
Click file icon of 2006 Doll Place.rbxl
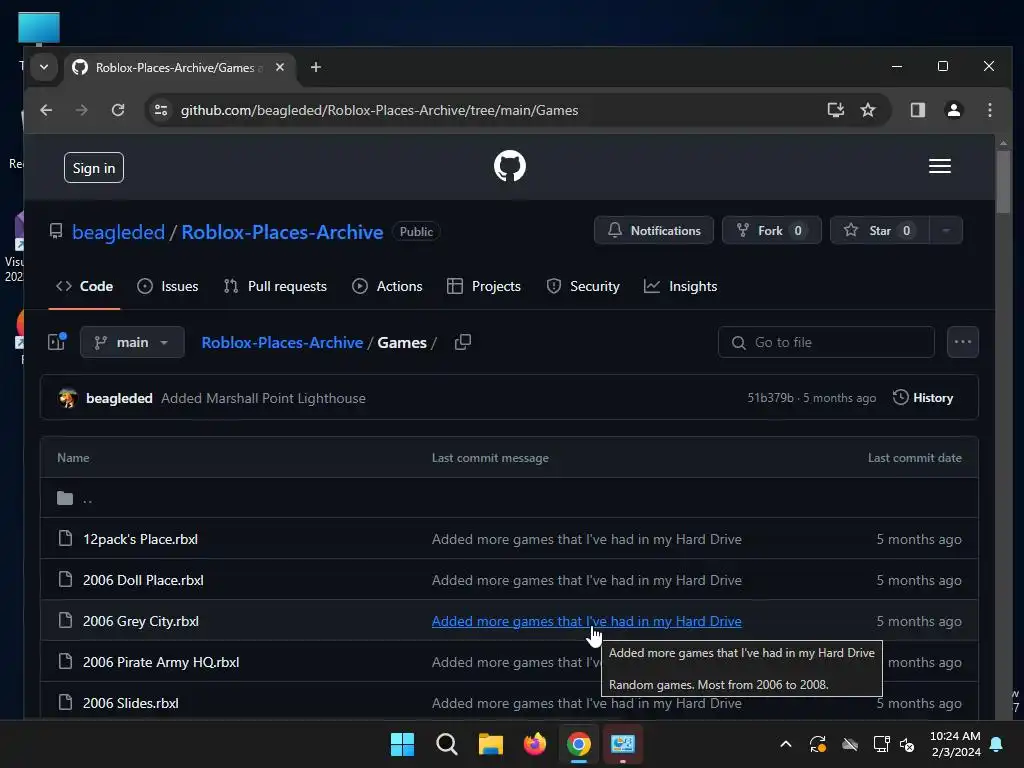[65, 579]
